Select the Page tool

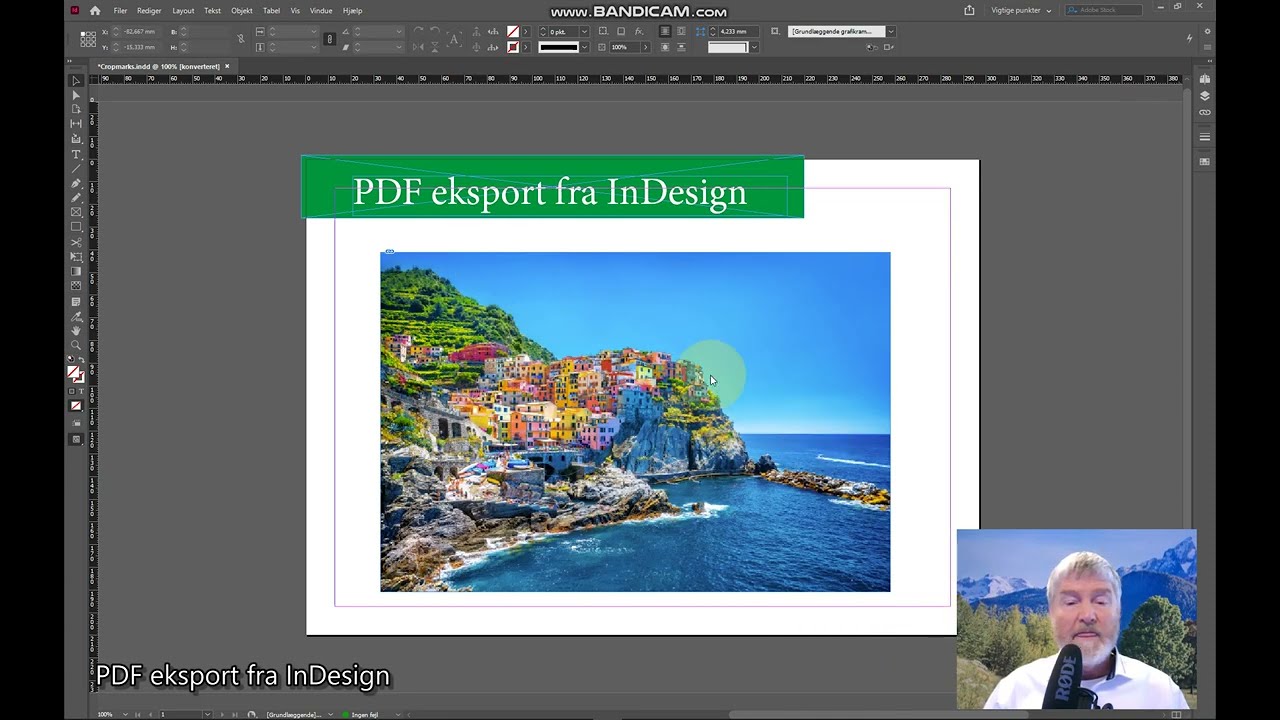(76, 110)
